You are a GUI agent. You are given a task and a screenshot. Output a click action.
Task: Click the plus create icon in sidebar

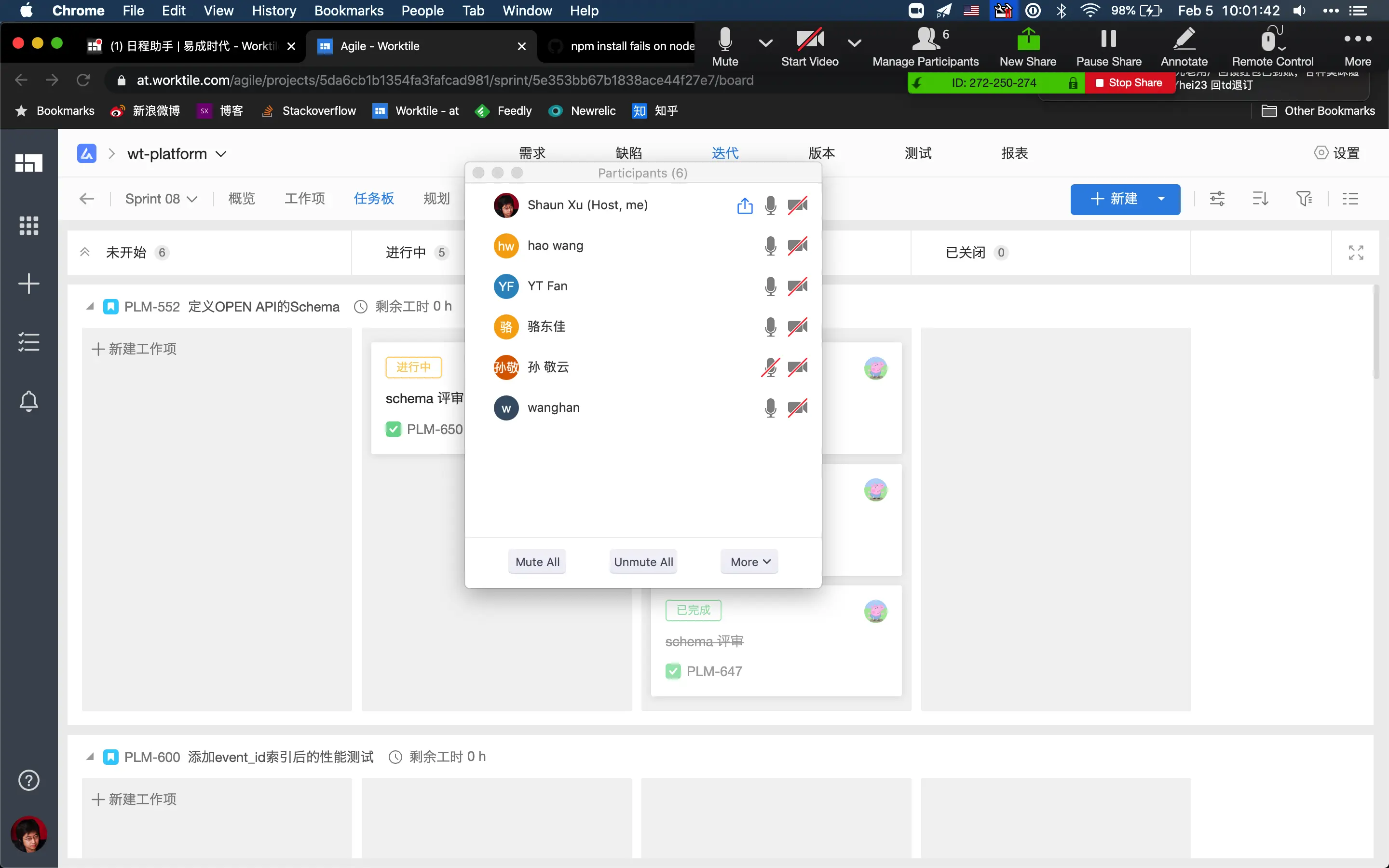[29, 284]
